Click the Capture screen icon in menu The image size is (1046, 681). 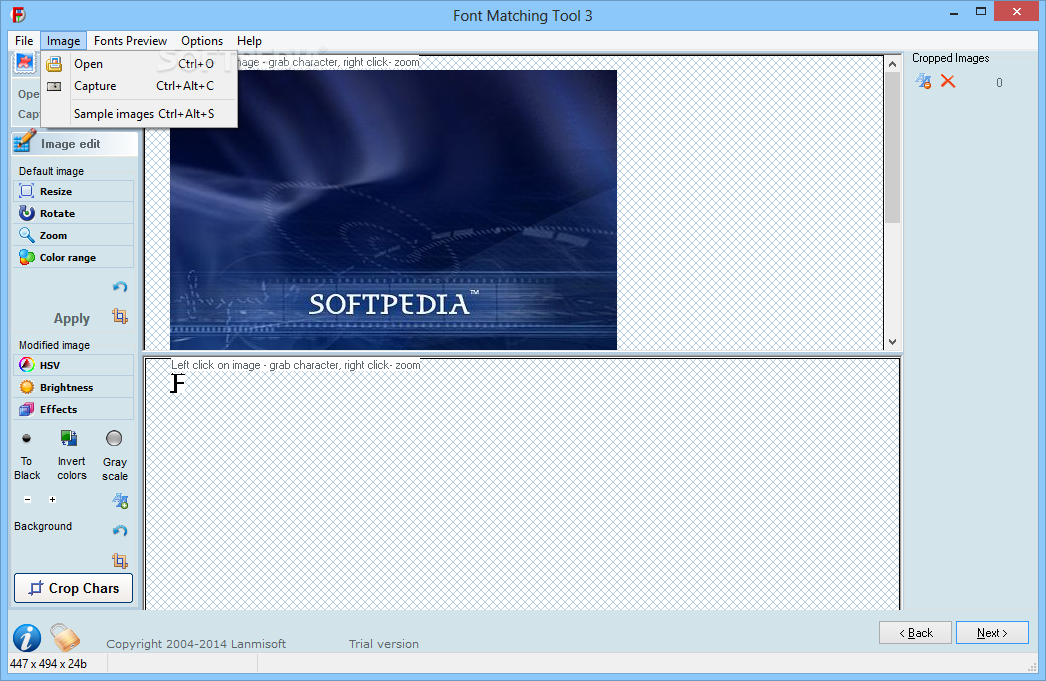pyautogui.click(x=54, y=86)
